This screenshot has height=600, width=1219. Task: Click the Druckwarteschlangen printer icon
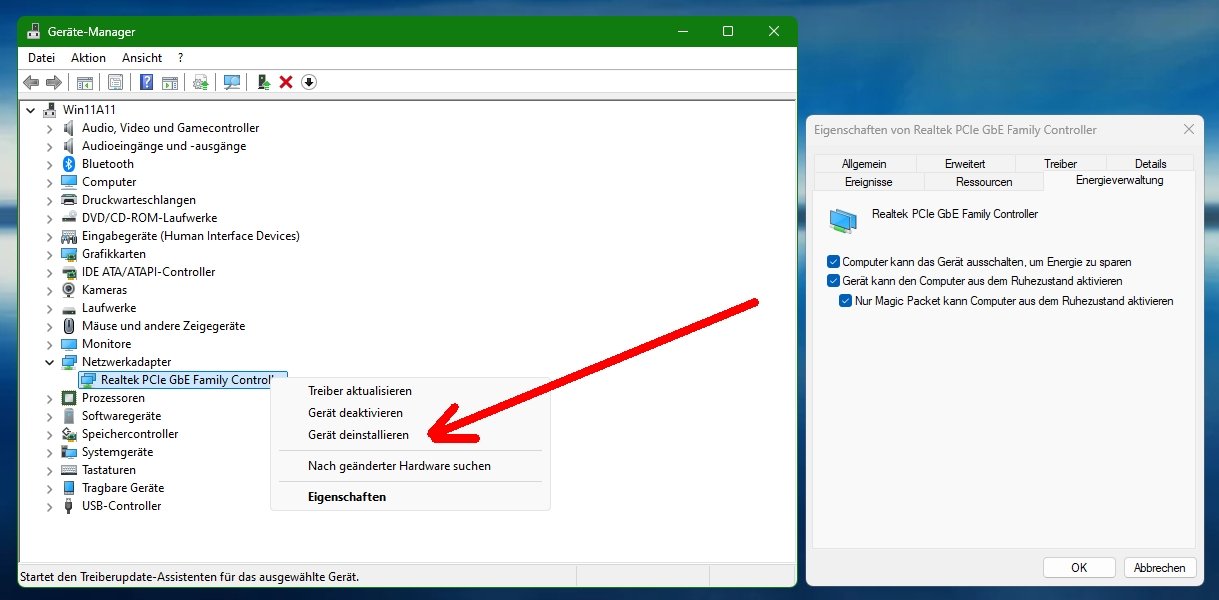click(69, 200)
